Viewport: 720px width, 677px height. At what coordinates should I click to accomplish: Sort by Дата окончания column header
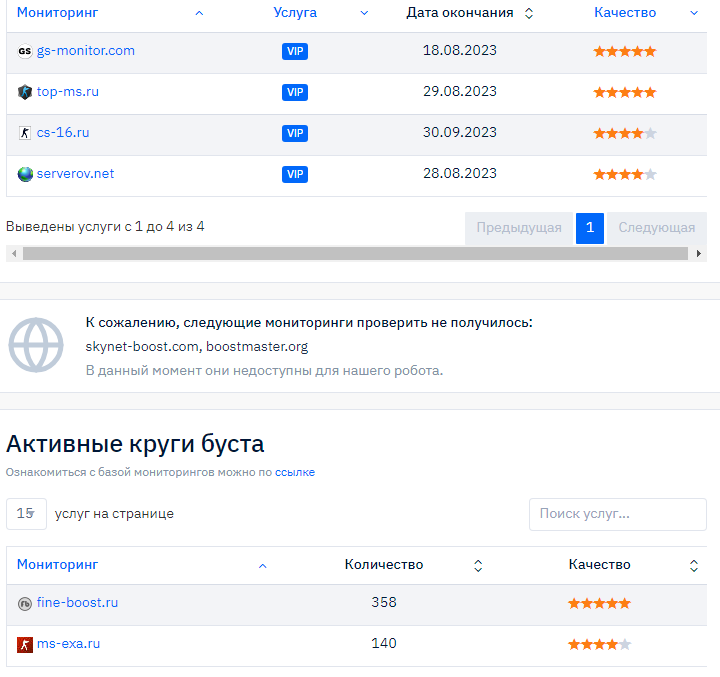coord(460,12)
